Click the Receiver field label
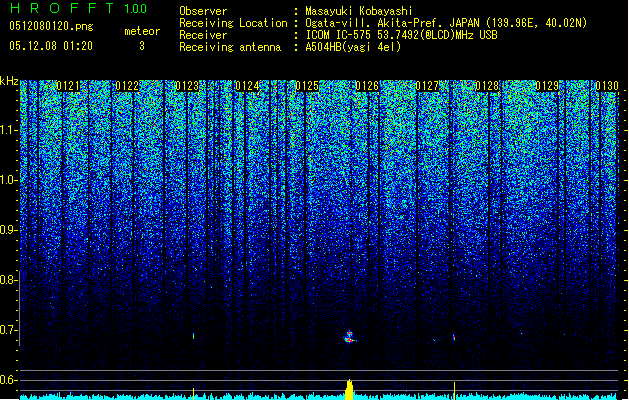This screenshot has height=400, width=629. [203, 35]
